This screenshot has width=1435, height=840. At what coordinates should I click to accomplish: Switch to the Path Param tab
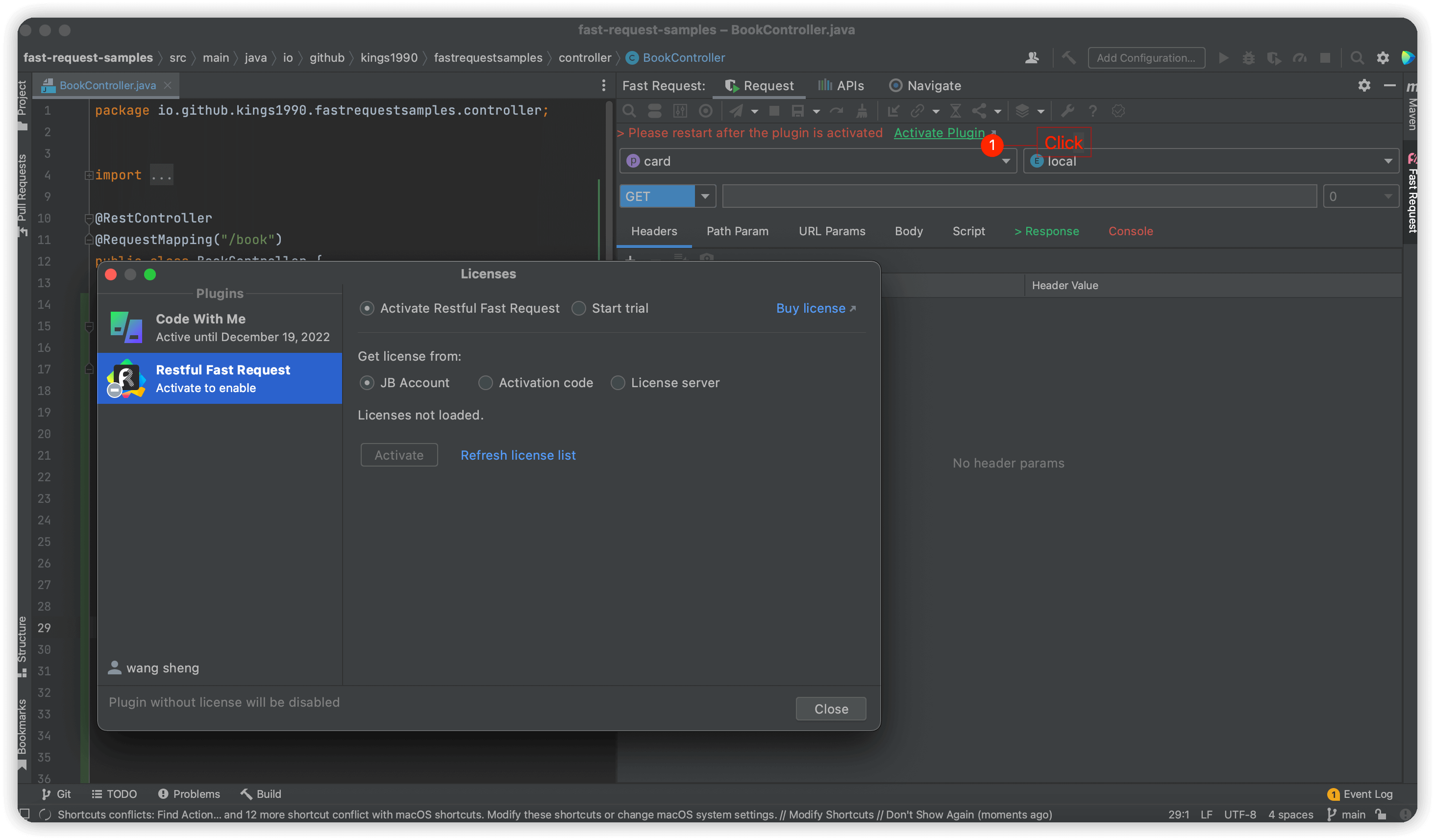737,231
